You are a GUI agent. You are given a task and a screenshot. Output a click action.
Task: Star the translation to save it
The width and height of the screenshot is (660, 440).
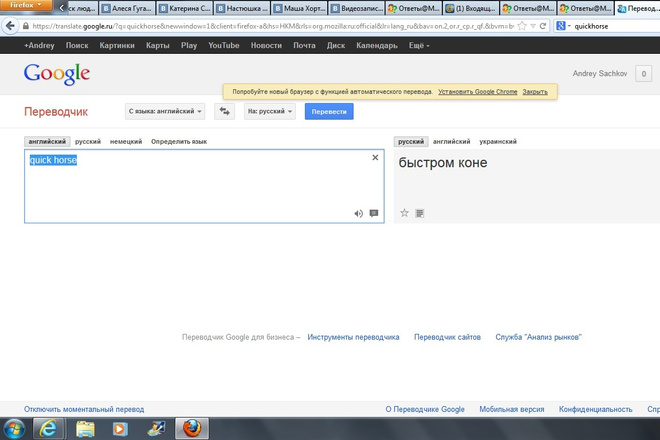pyautogui.click(x=405, y=213)
